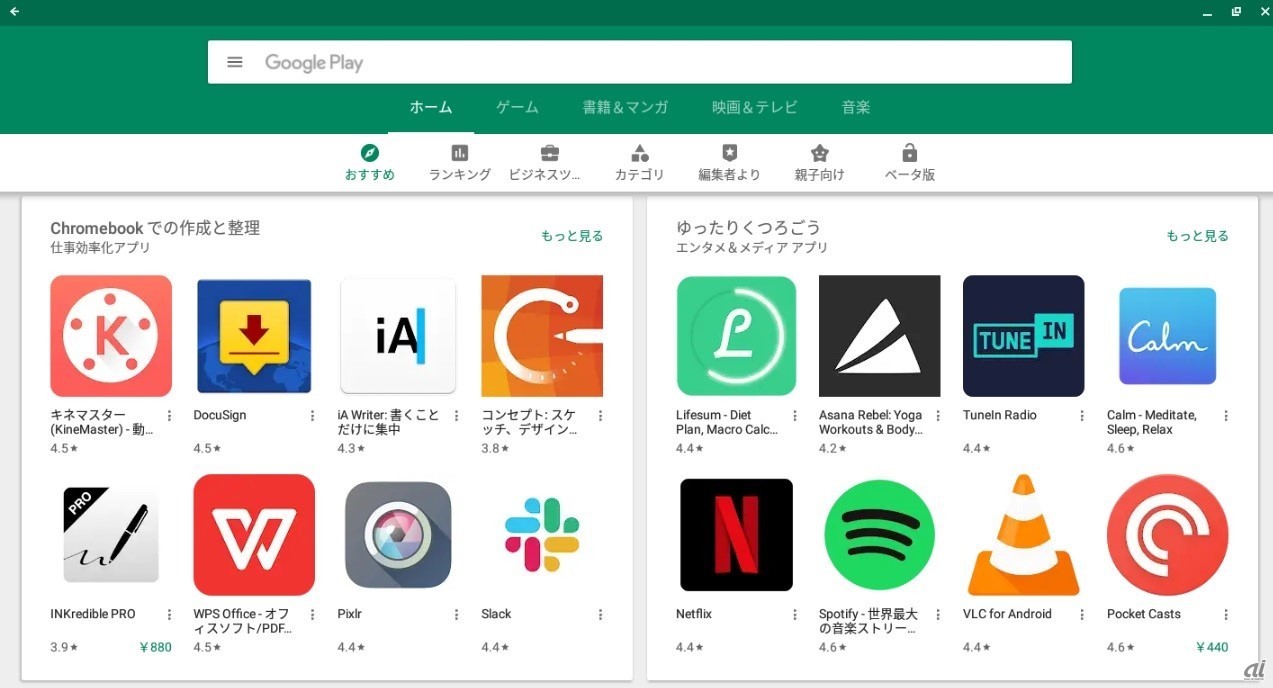Select the ランキング category
The height and width of the screenshot is (688, 1273).
(460, 162)
